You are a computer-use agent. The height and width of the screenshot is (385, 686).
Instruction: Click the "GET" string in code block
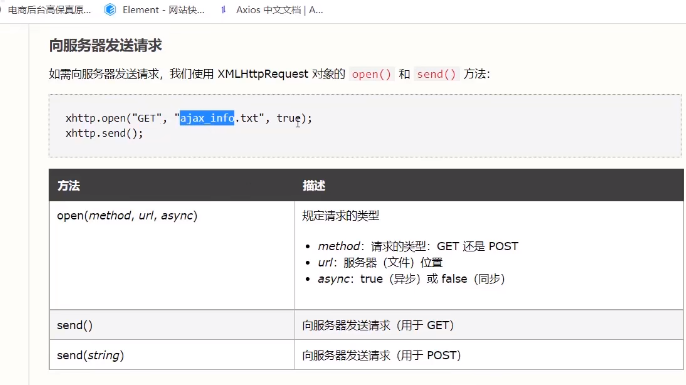click(147, 118)
